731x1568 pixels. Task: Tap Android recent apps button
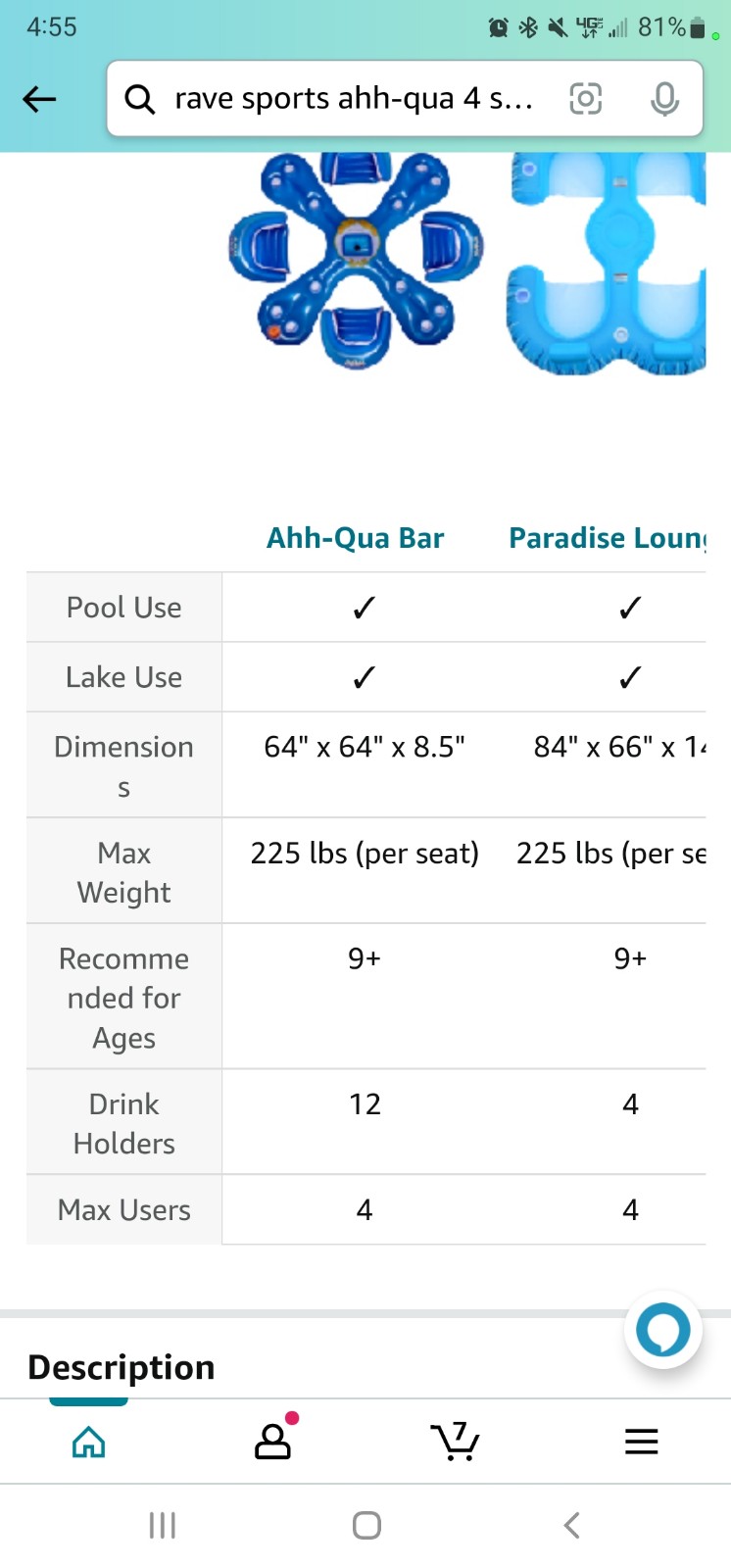[163, 1525]
